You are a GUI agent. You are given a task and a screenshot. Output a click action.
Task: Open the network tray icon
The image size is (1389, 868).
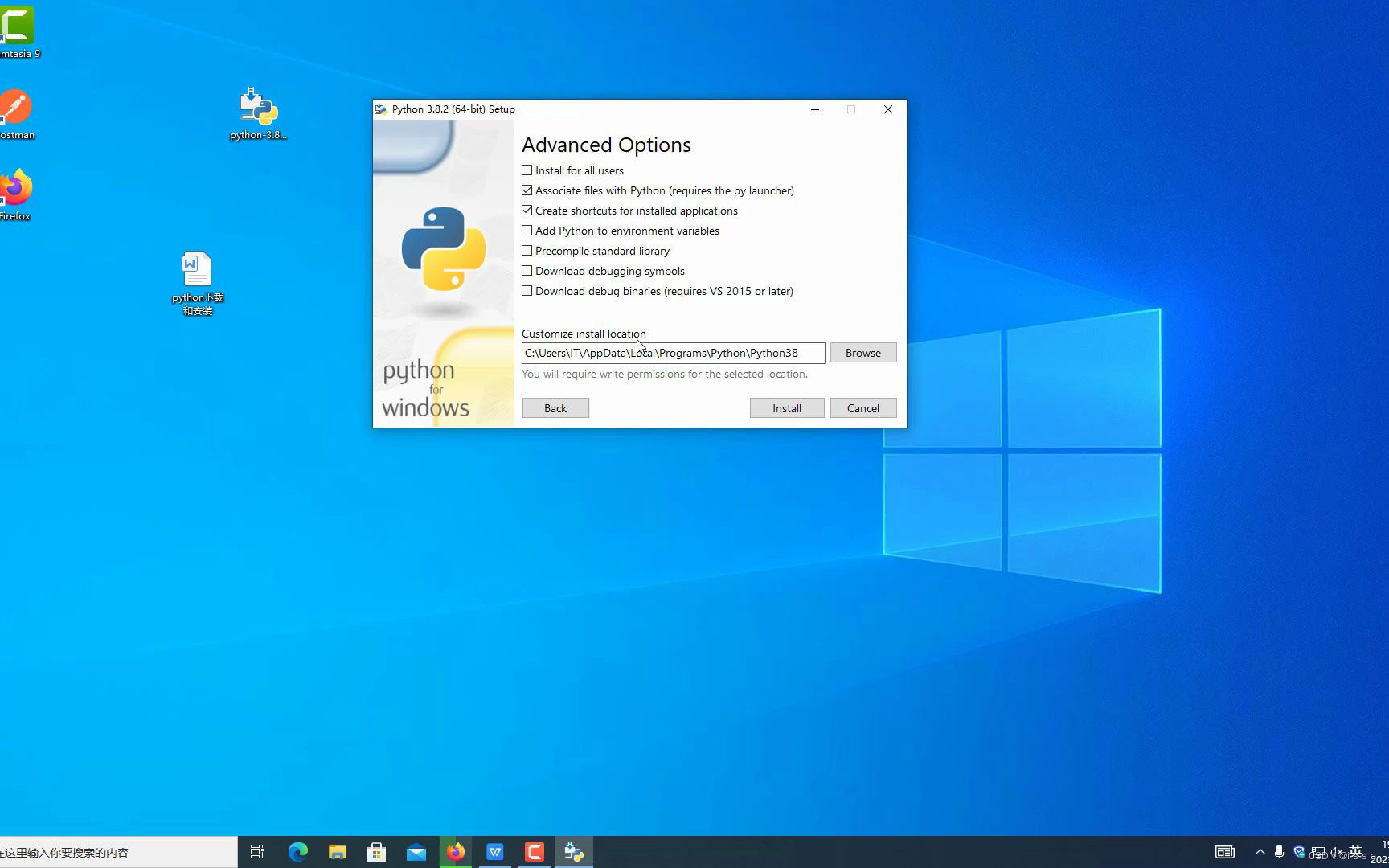1318,852
